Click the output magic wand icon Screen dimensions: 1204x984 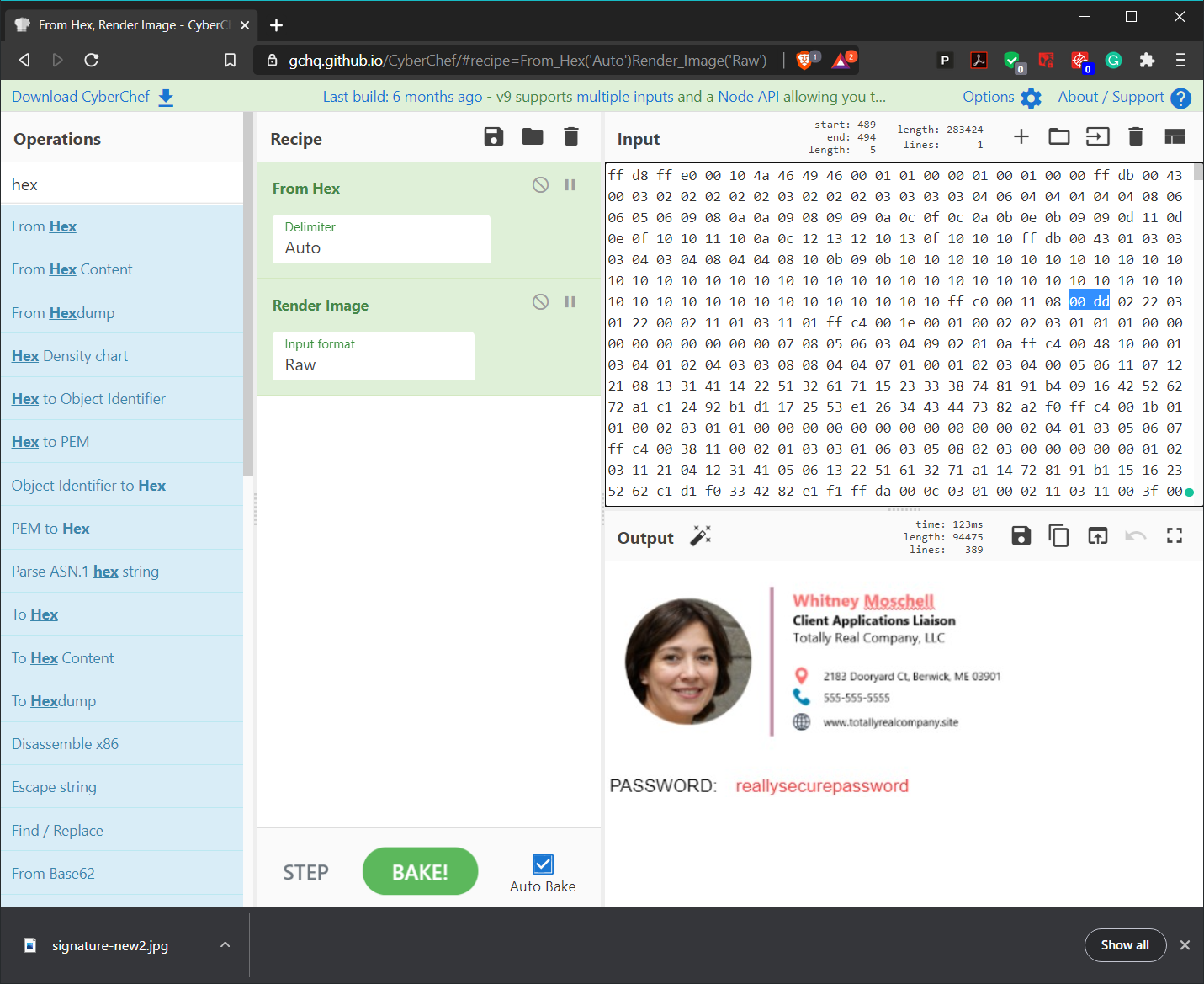coord(701,536)
